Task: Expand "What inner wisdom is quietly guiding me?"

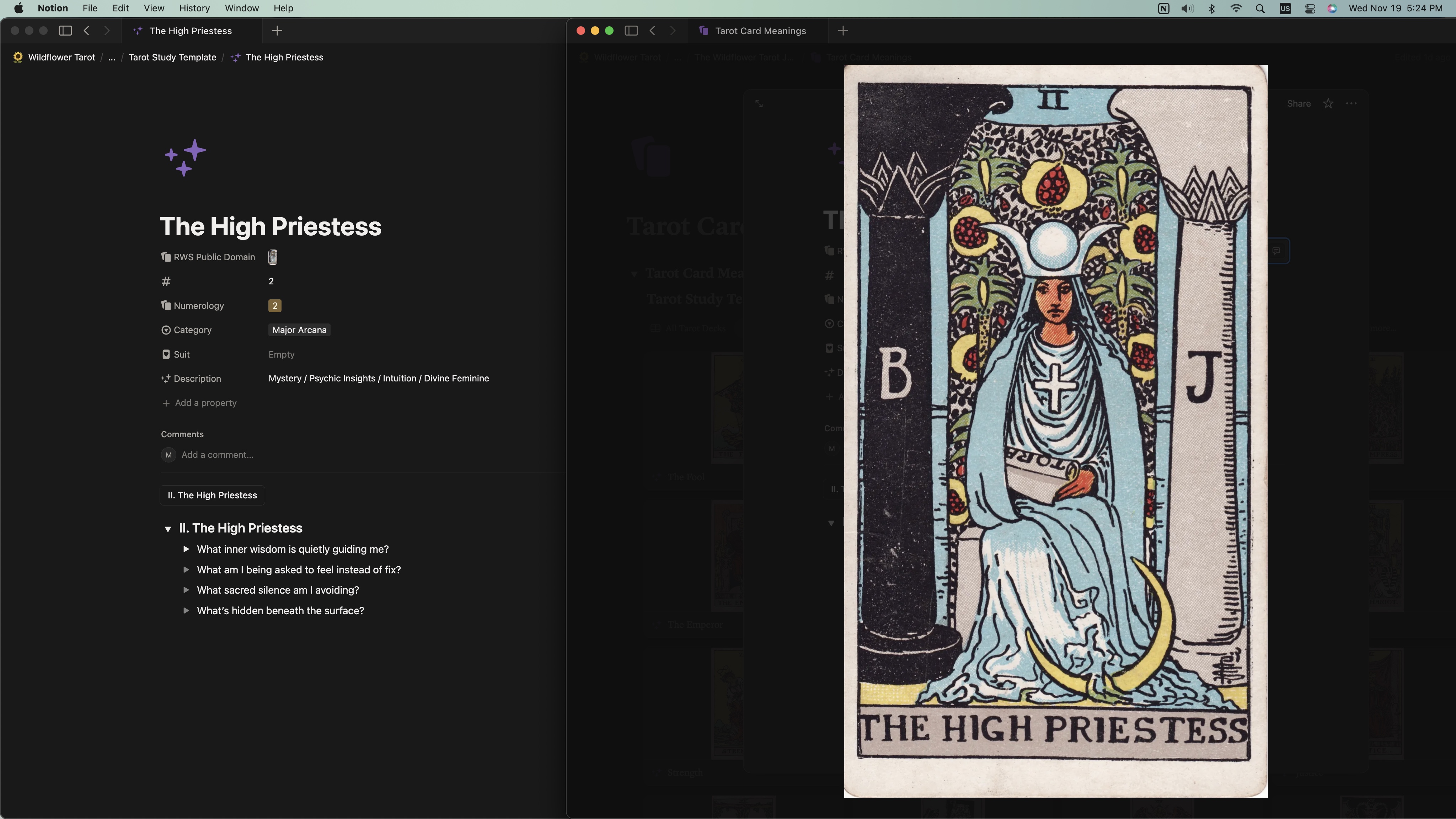Action: click(x=186, y=550)
